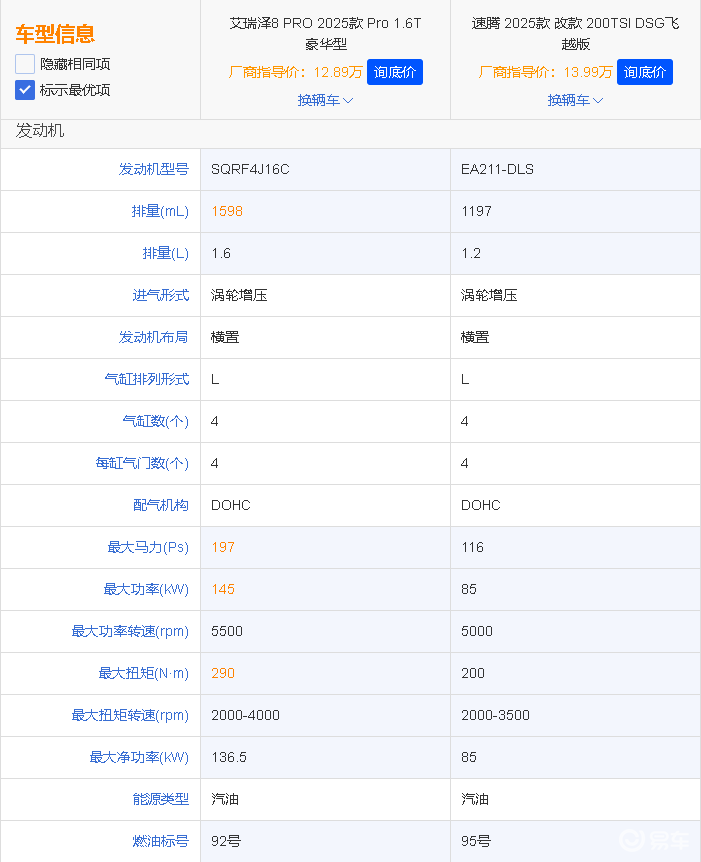Click the 最大功率(kW) parameter link

(146, 589)
